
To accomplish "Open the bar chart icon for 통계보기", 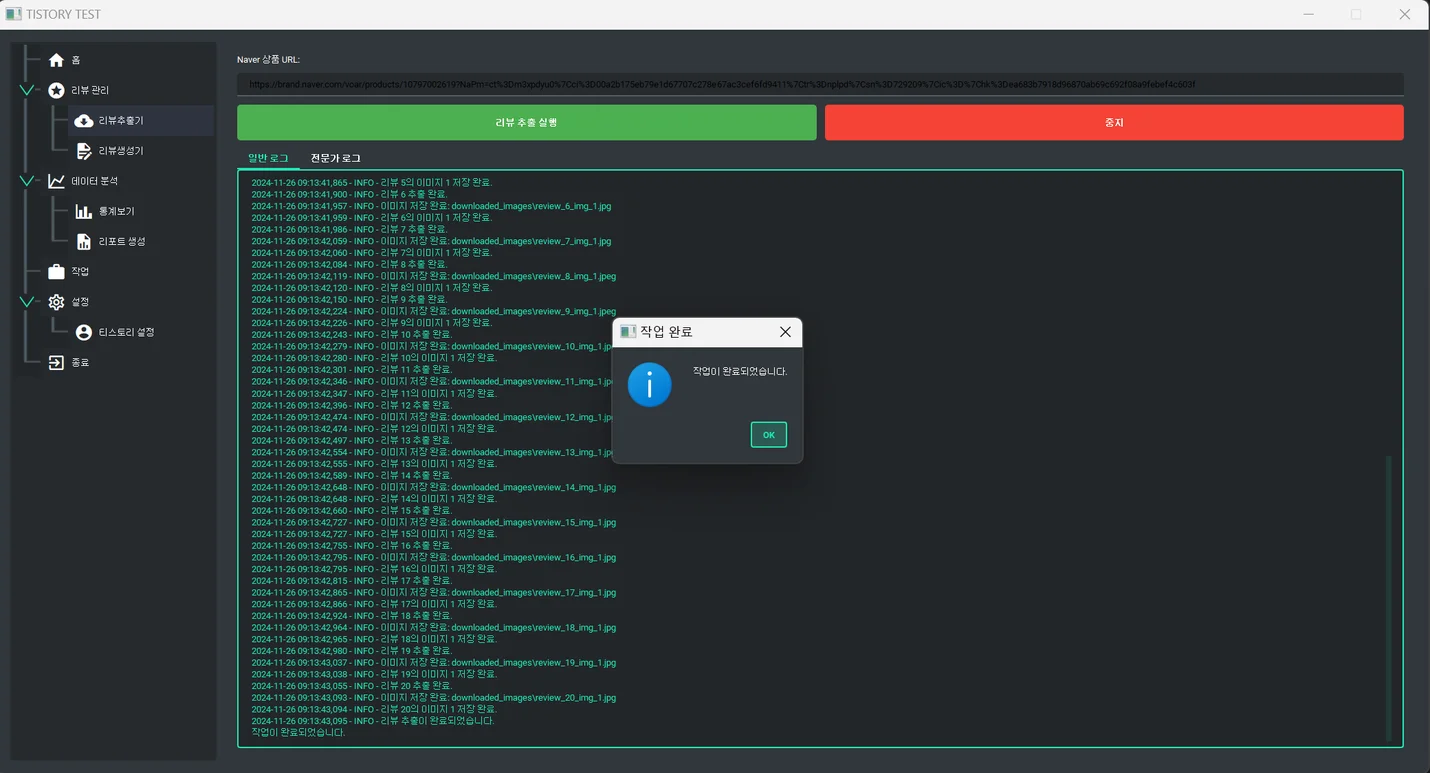I will tap(84, 212).
